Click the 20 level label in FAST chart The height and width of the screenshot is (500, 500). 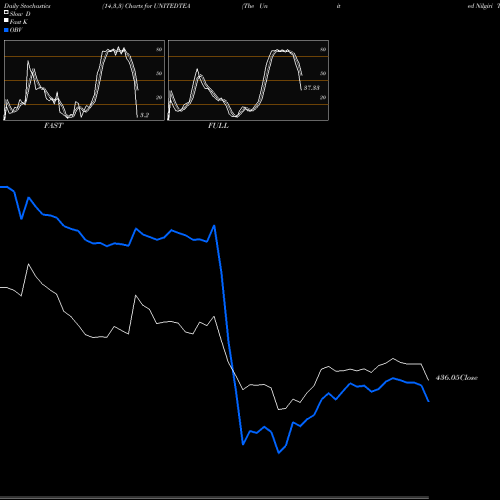[159, 97]
